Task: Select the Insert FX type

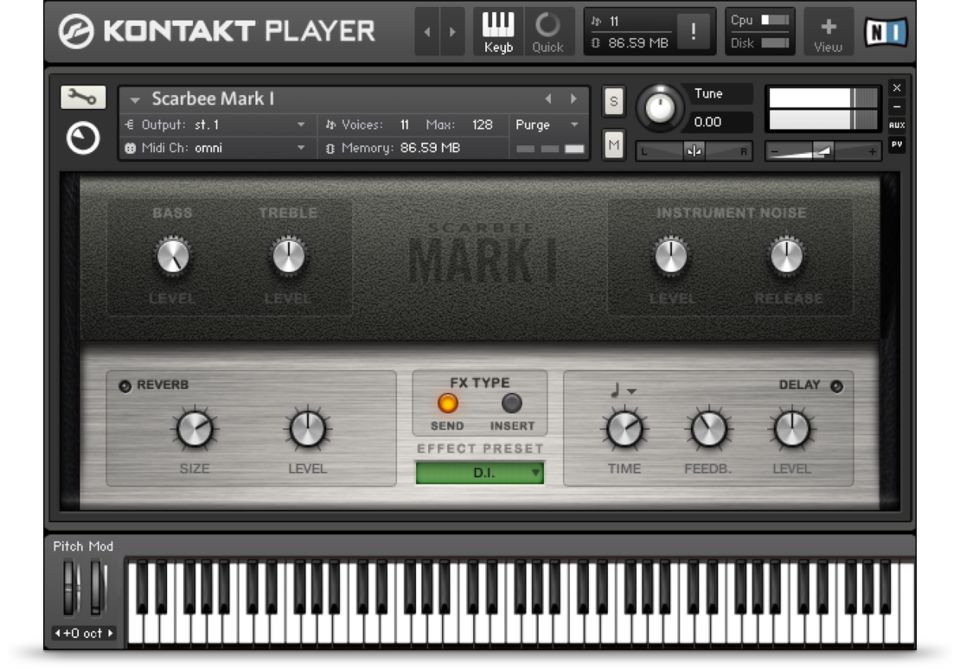Action: 511,404
